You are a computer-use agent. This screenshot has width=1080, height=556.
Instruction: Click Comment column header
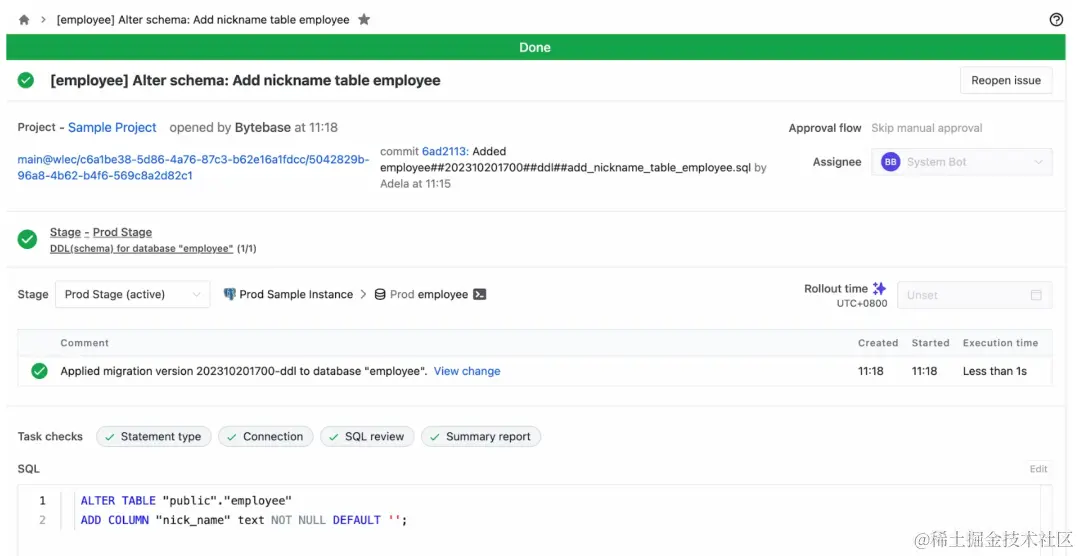pyautogui.click(x=85, y=343)
